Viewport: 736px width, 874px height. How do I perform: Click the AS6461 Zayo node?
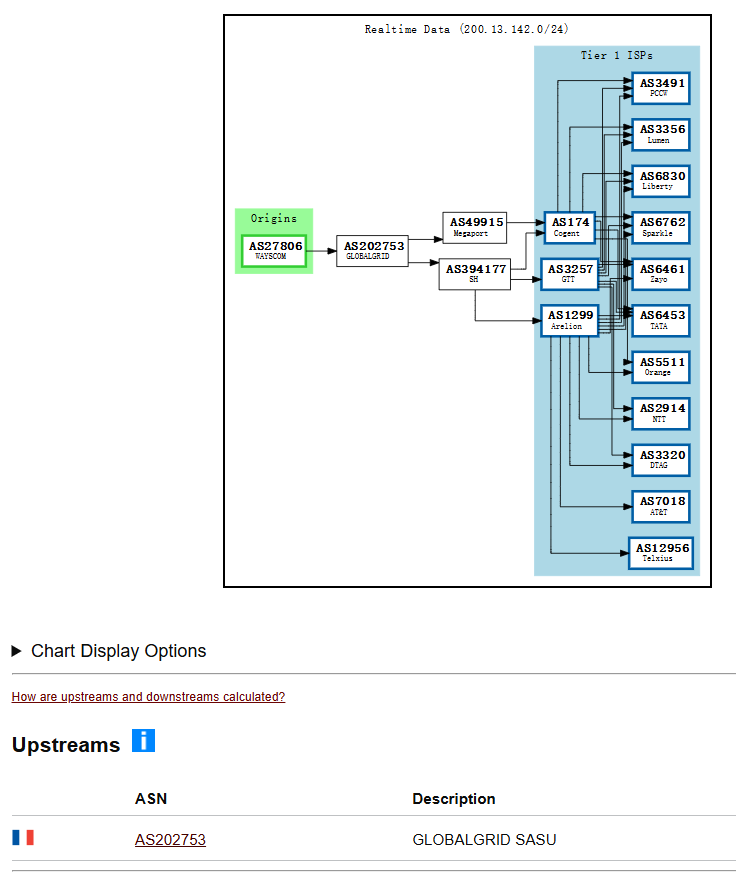pos(661,274)
